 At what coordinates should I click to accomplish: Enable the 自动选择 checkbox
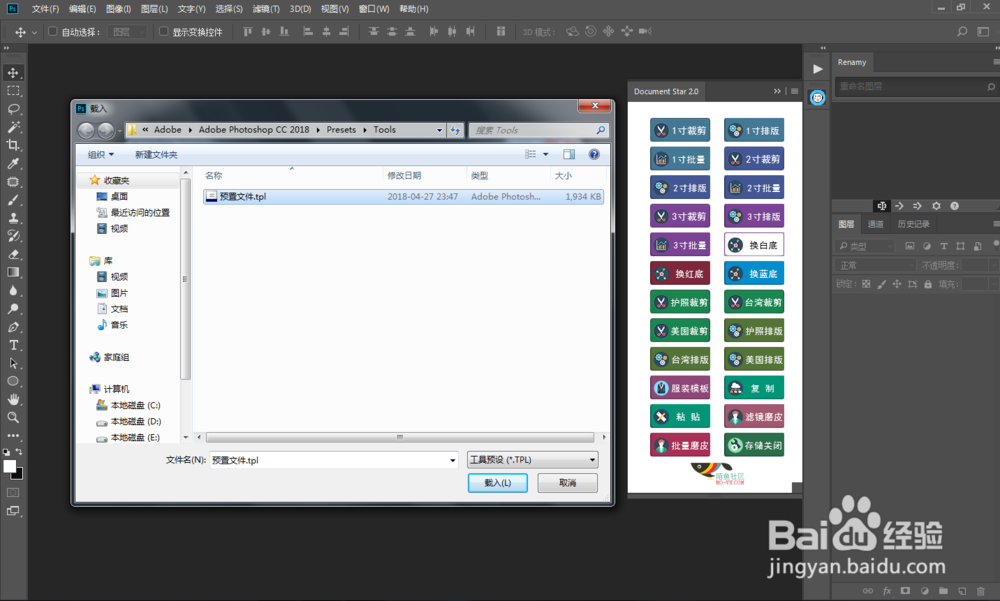(53, 31)
